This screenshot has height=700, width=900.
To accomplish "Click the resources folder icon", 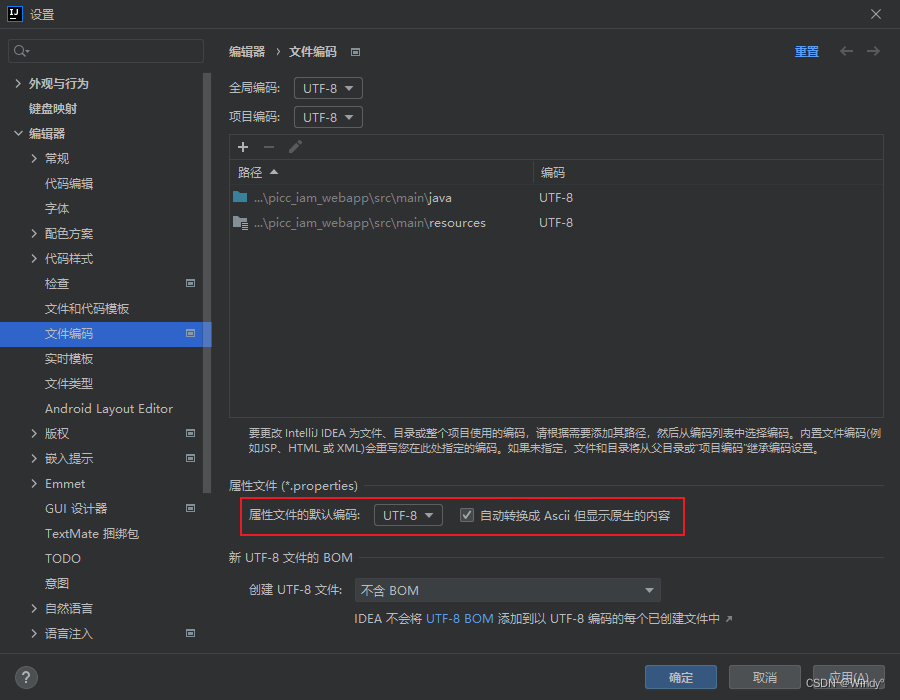I will [240, 223].
